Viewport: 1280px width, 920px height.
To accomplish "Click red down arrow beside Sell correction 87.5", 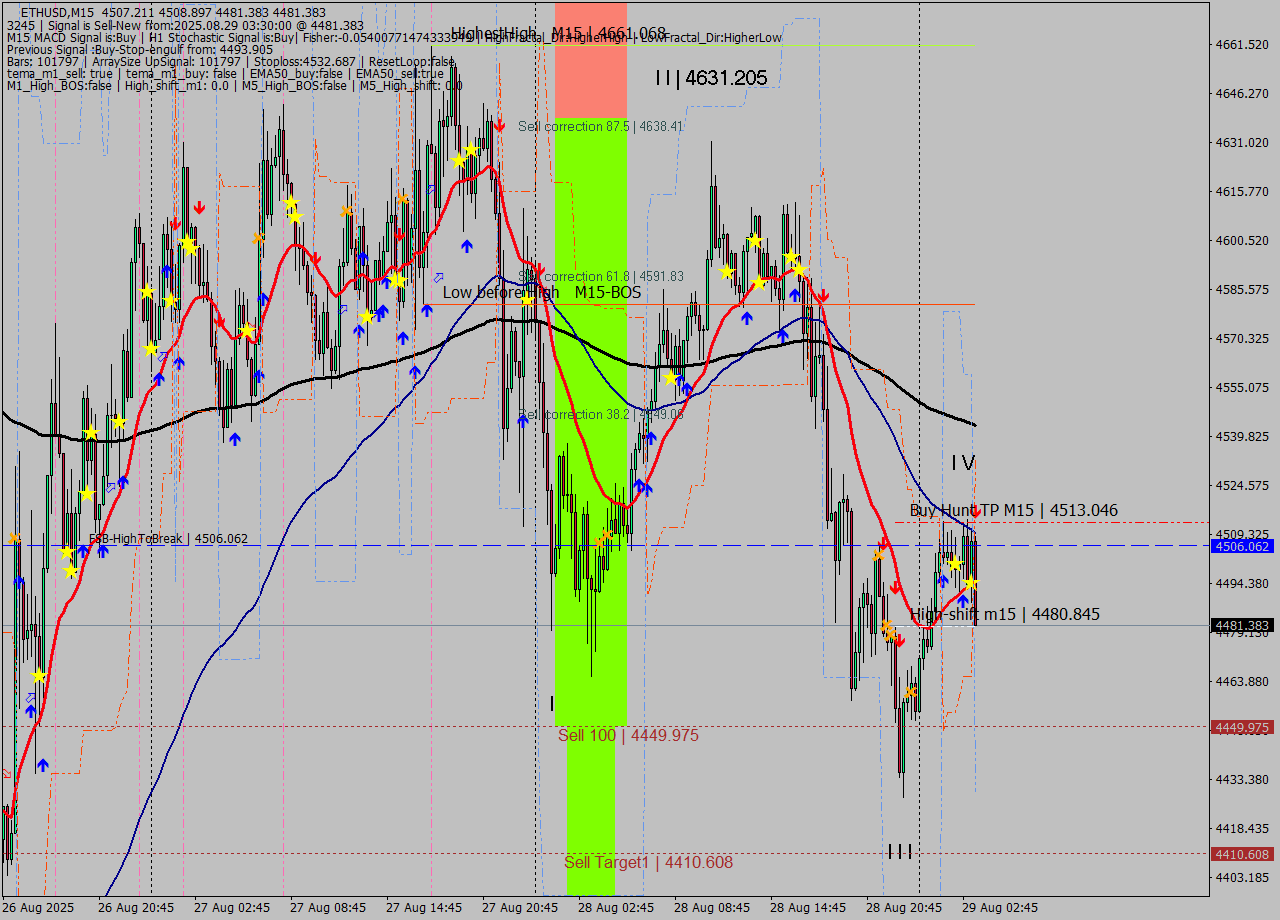I will coord(499,125).
